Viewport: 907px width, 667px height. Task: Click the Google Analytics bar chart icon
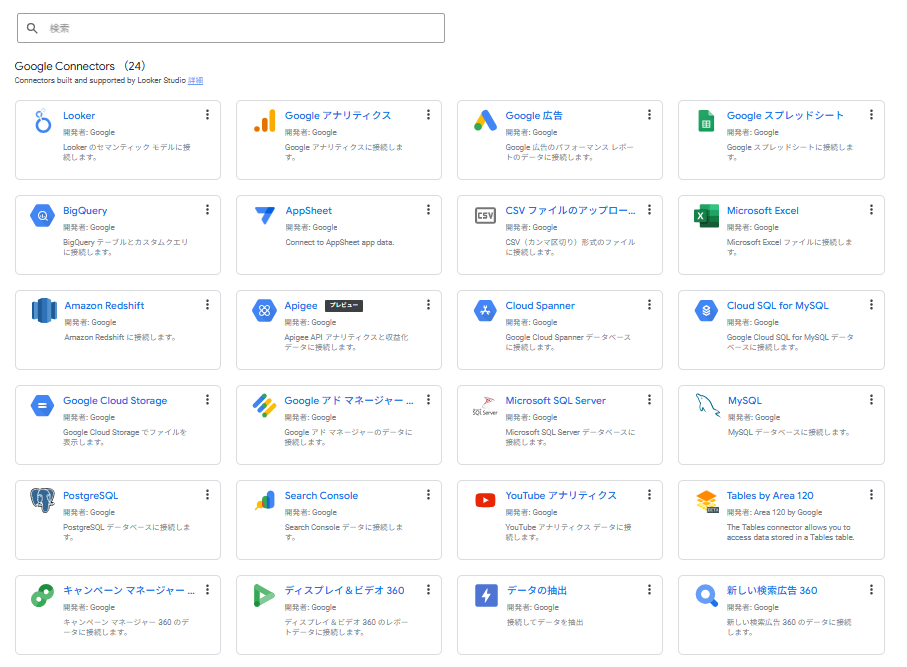(x=264, y=121)
